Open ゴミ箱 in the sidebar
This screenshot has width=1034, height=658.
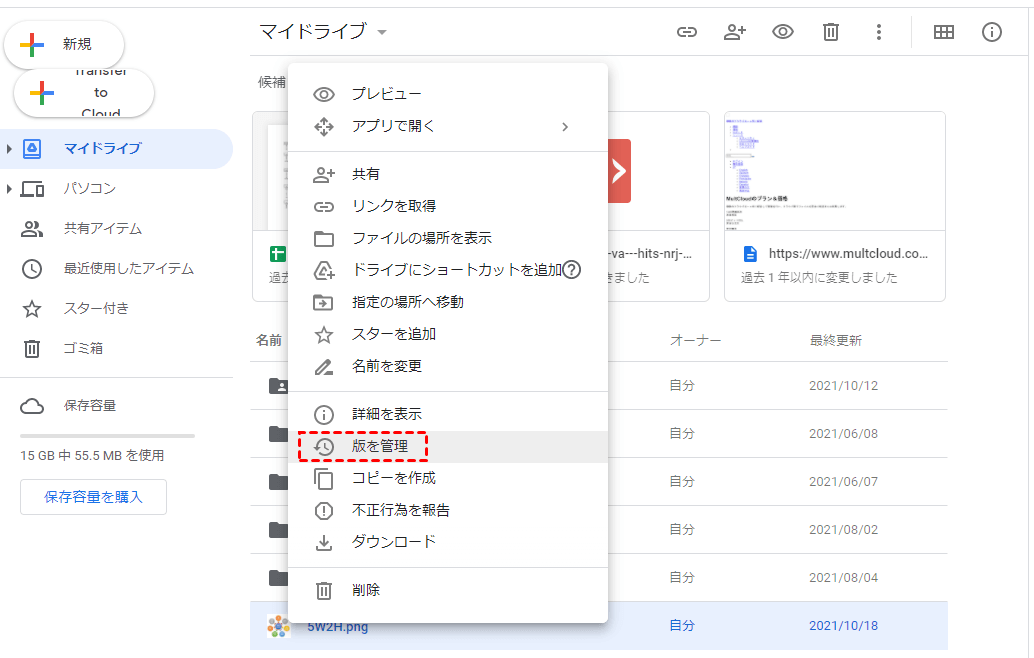[83, 348]
